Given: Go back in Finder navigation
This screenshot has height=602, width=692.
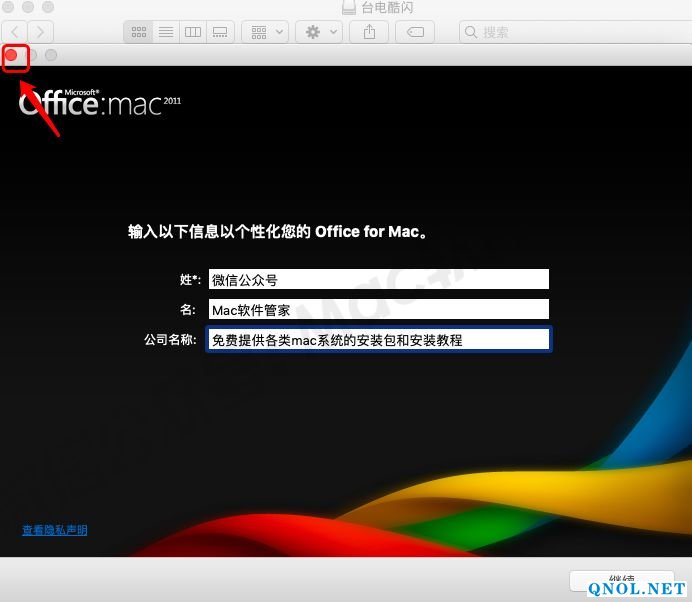Looking at the screenshot, I should pos(16,32).
